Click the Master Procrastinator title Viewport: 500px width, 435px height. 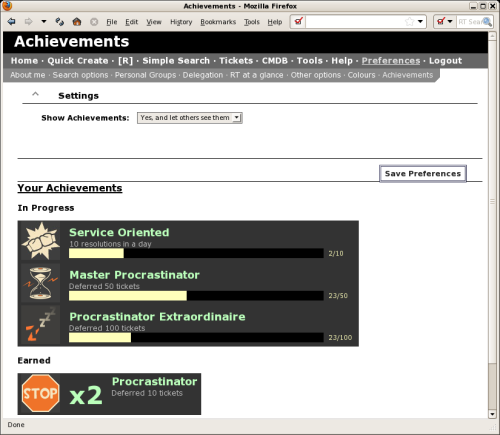pos(134,275)
